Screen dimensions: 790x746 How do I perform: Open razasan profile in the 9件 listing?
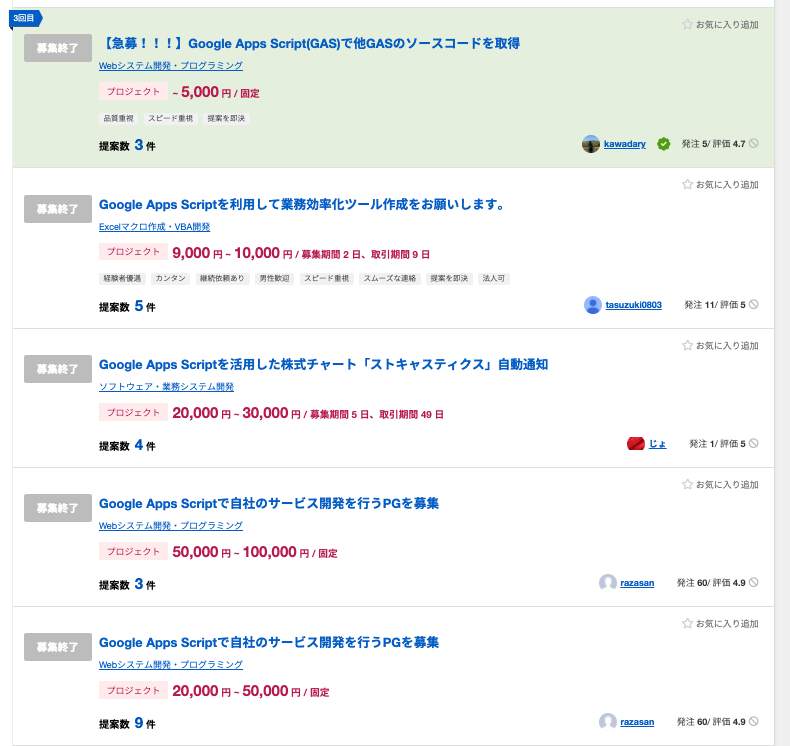pos(637,722)
